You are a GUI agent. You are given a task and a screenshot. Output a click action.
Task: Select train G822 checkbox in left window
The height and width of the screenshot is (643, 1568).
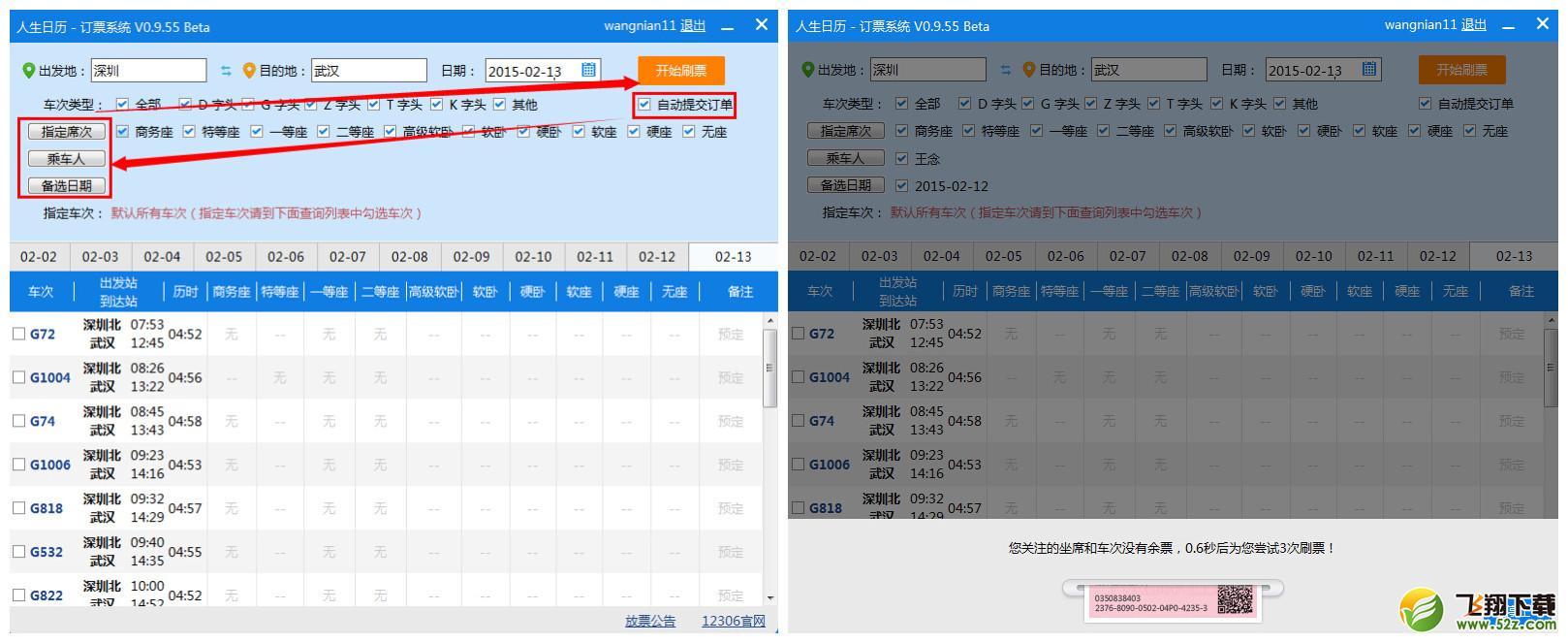point(18,595)
